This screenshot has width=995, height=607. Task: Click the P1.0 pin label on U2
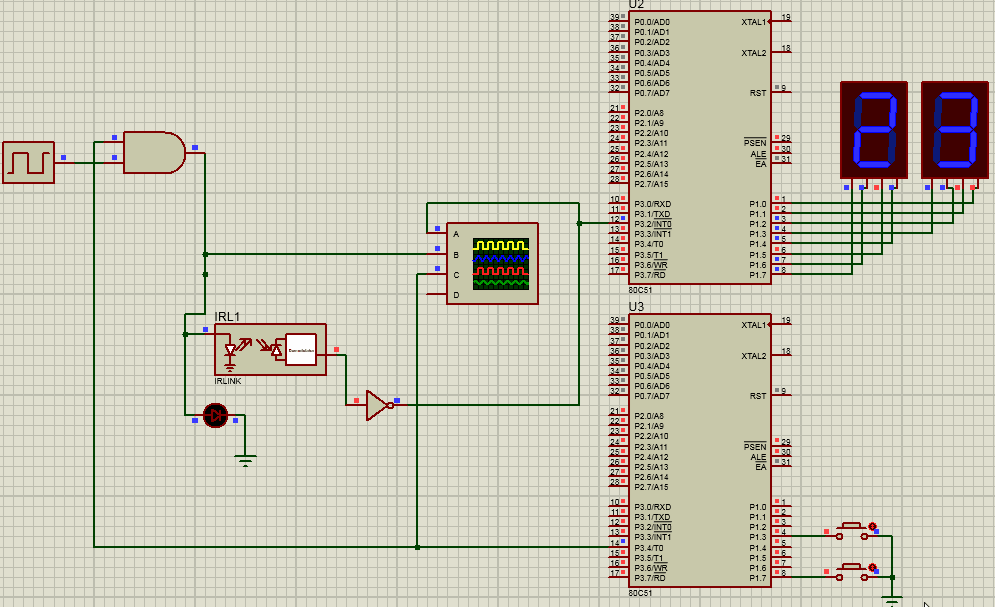tap(758, 204)
